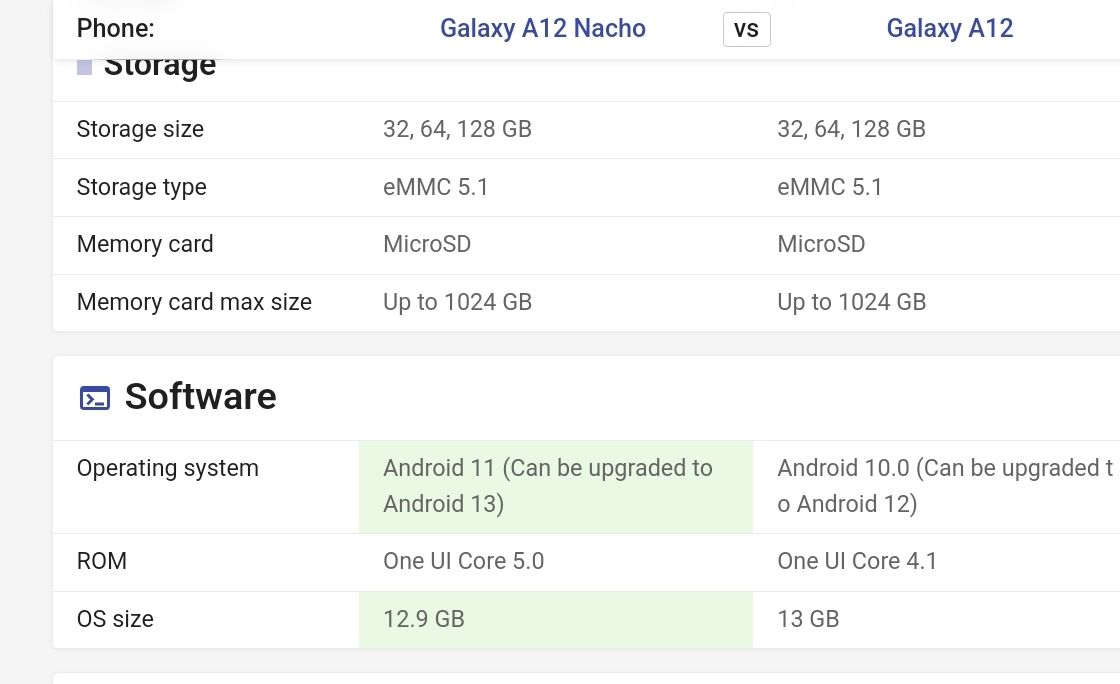Select the Storage section heading text
The width and height of the screenshot is (1120, 684).
point(160,68)
